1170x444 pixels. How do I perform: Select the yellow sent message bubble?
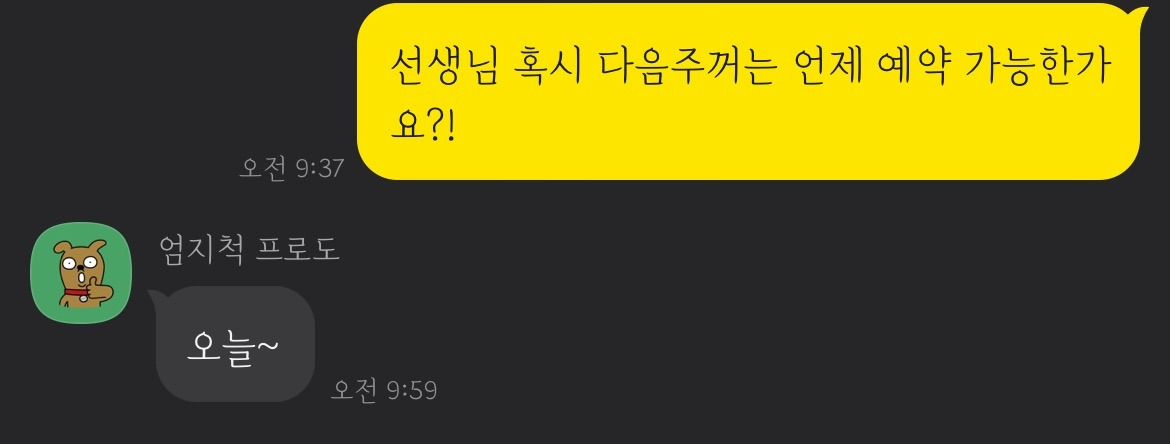coord(748,91)
